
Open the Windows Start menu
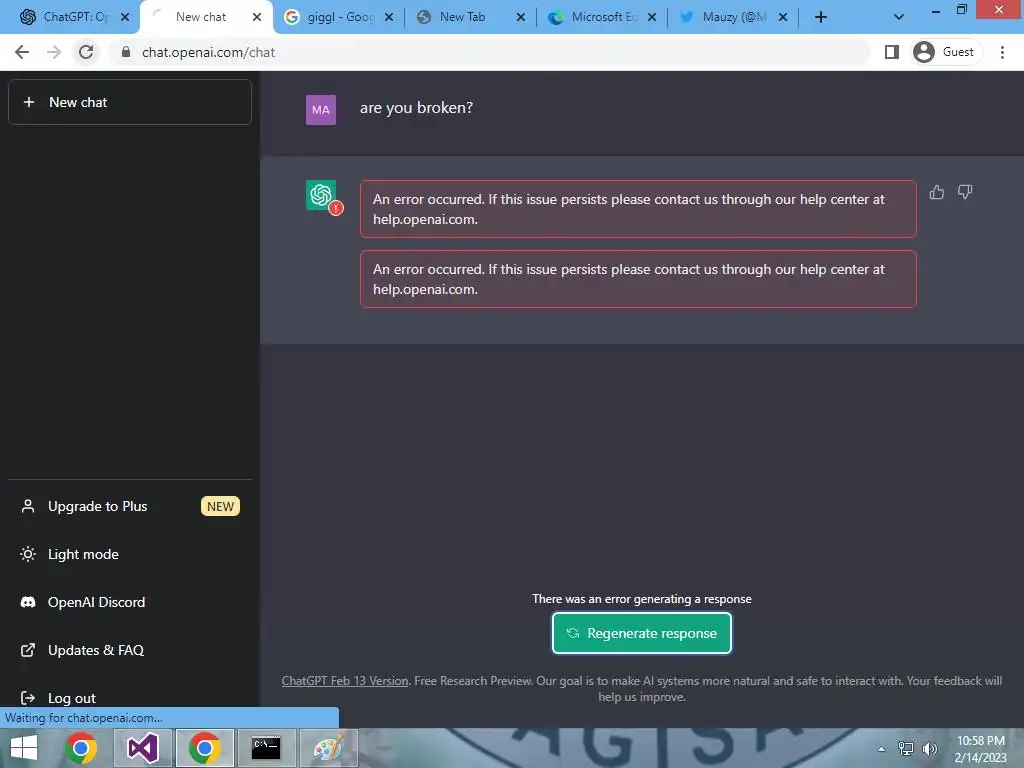click(24, 748)
